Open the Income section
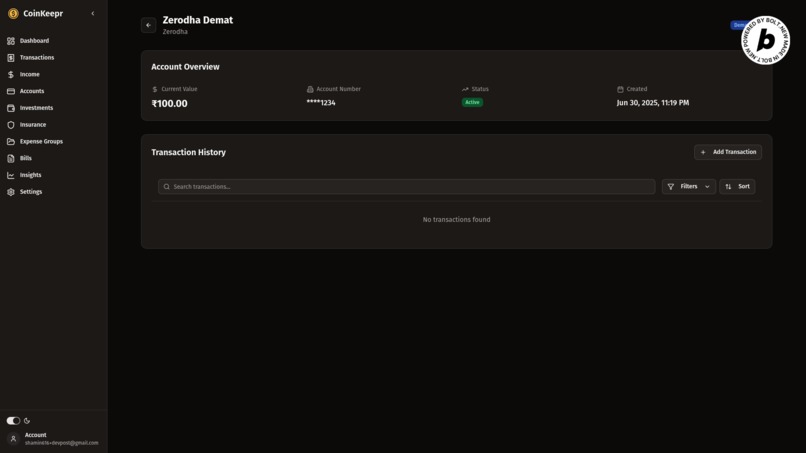The width and height of the screenshot is (806, 453). 30,75
